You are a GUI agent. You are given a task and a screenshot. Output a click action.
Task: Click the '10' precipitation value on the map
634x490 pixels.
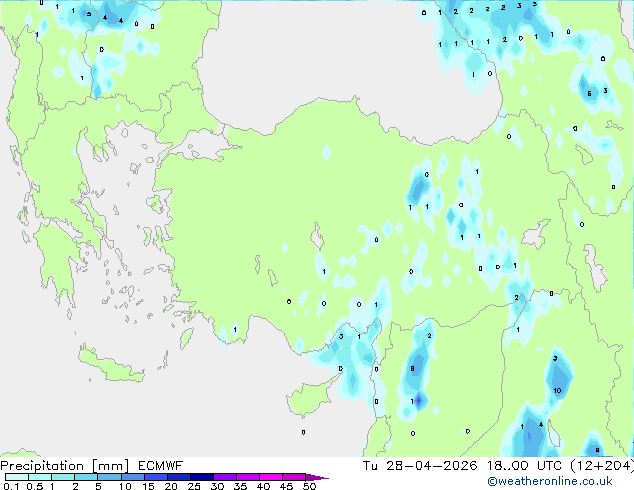tap(558, 391)
